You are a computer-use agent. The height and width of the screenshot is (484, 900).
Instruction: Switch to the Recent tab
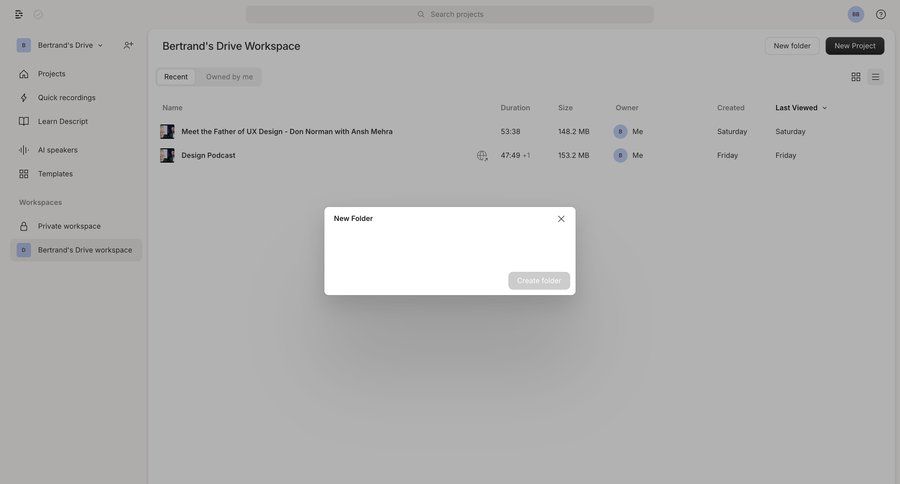point(176,77)
